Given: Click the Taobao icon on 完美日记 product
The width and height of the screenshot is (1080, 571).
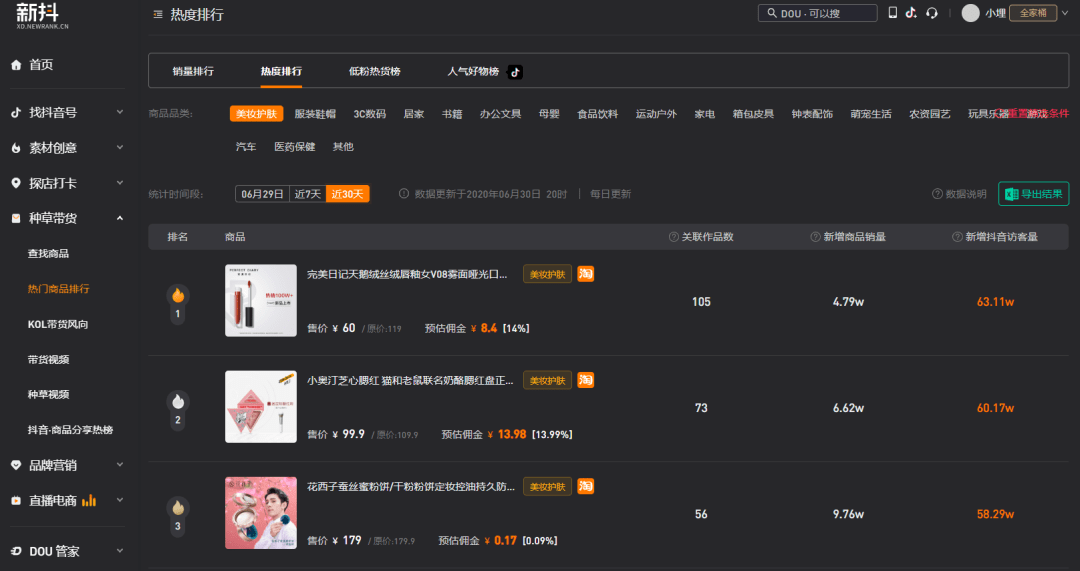Looking at the screenshot, I should tap(586, 273).
